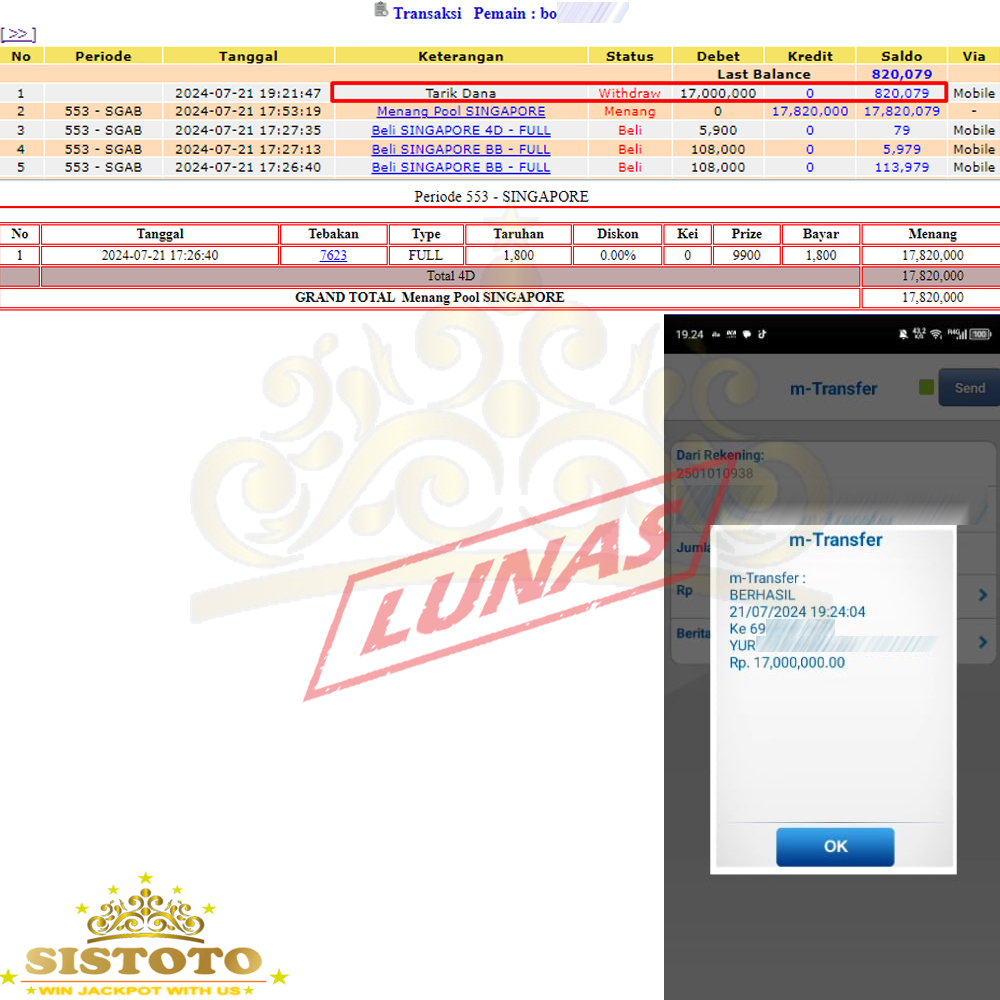
Task: Click the Saldo column header
Action: coord(901,56)
